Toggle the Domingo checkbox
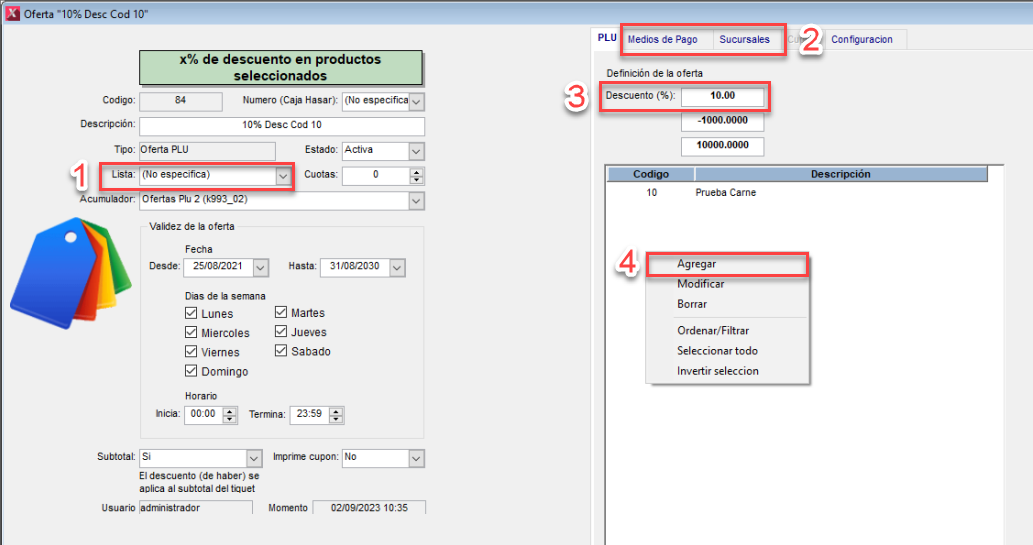The image size is (1033, 545). (192, 371)
